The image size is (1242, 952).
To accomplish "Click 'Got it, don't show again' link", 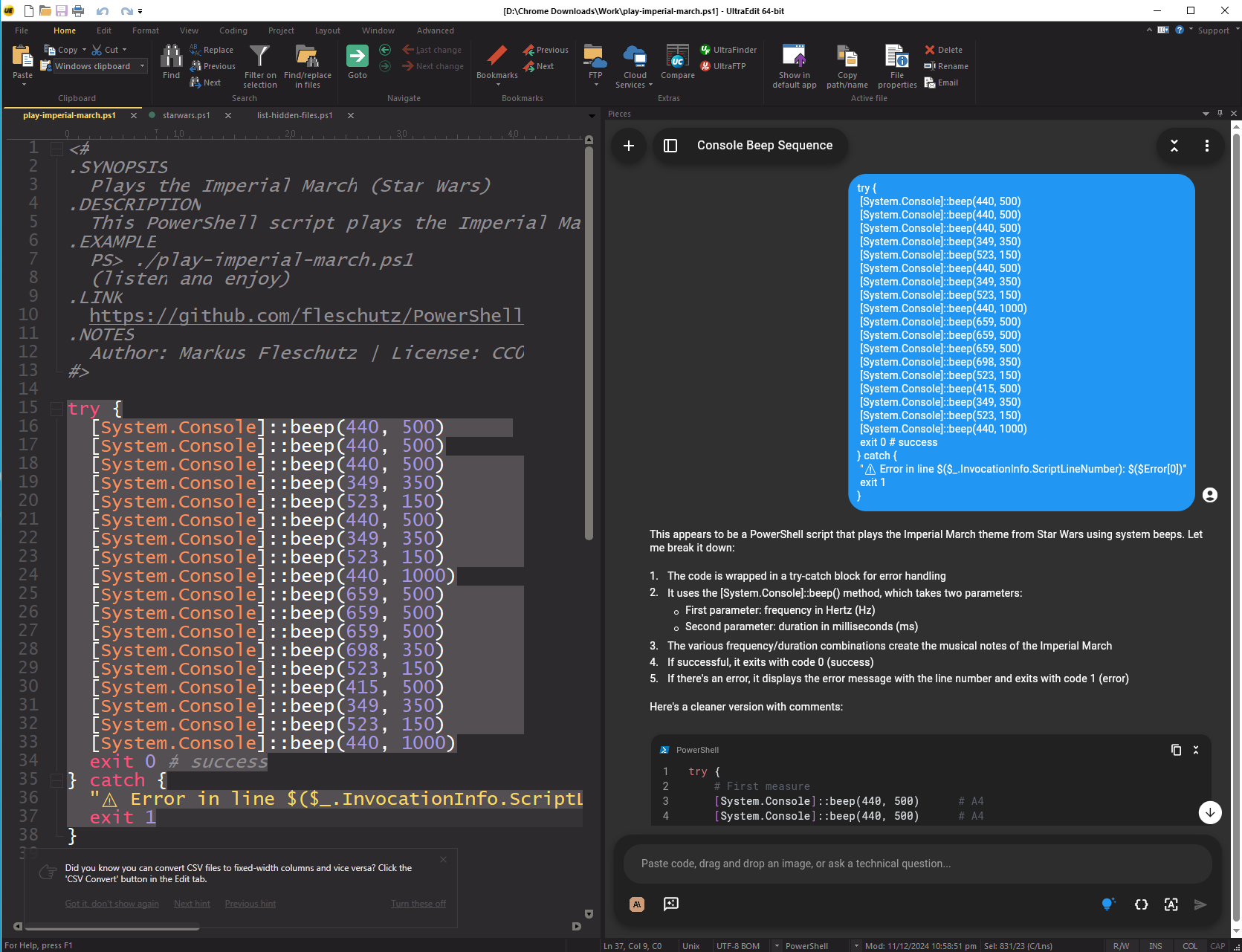I will (x=111, y=904).
